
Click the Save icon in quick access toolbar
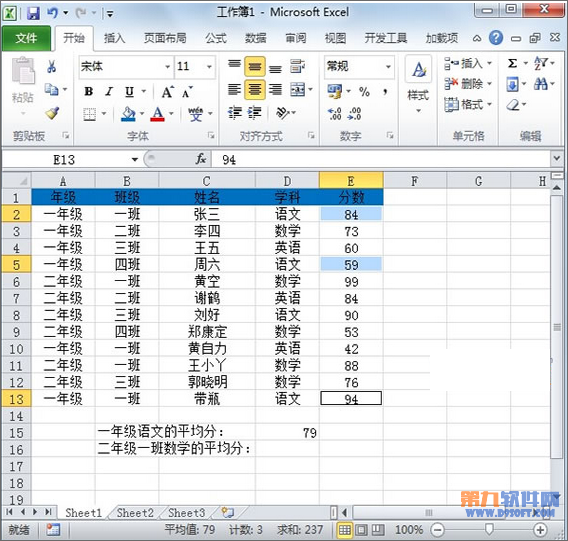coord(33,13)
